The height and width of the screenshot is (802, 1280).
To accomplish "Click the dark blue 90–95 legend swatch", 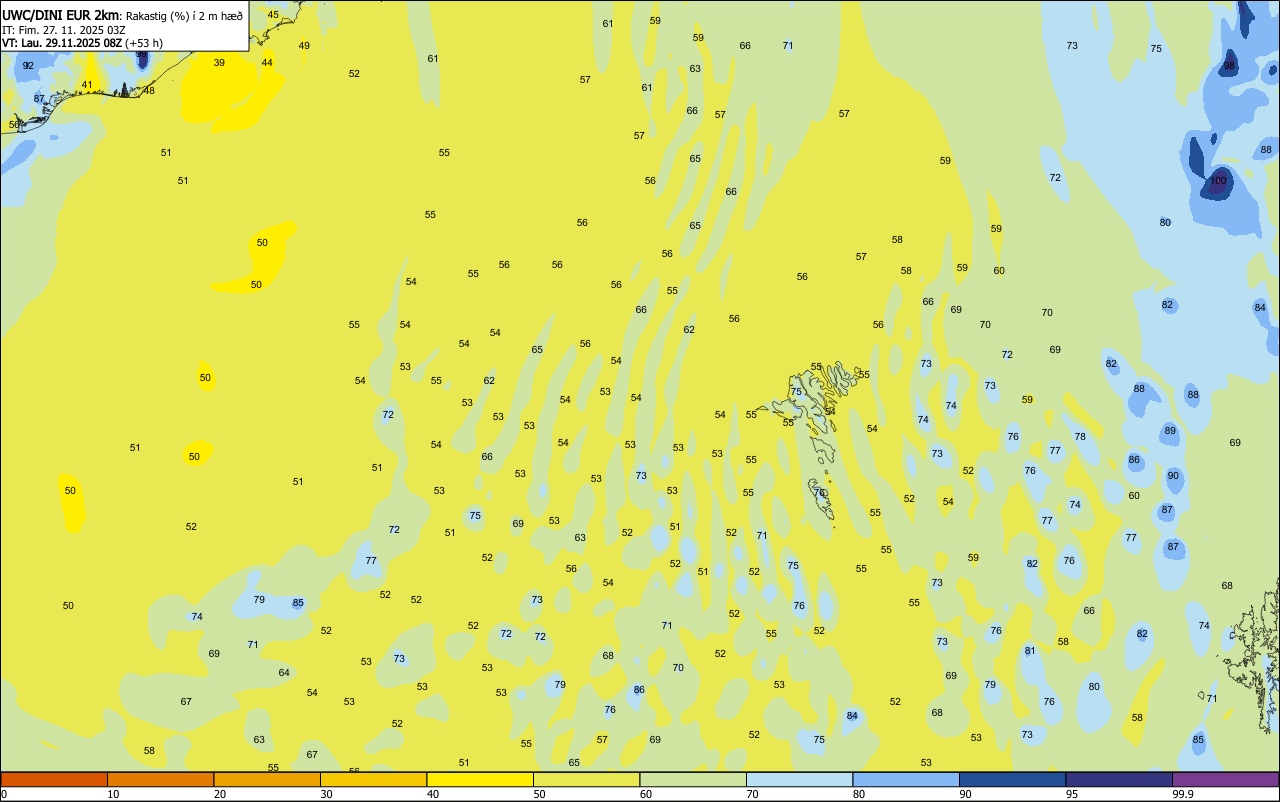I will point(1012,779).
